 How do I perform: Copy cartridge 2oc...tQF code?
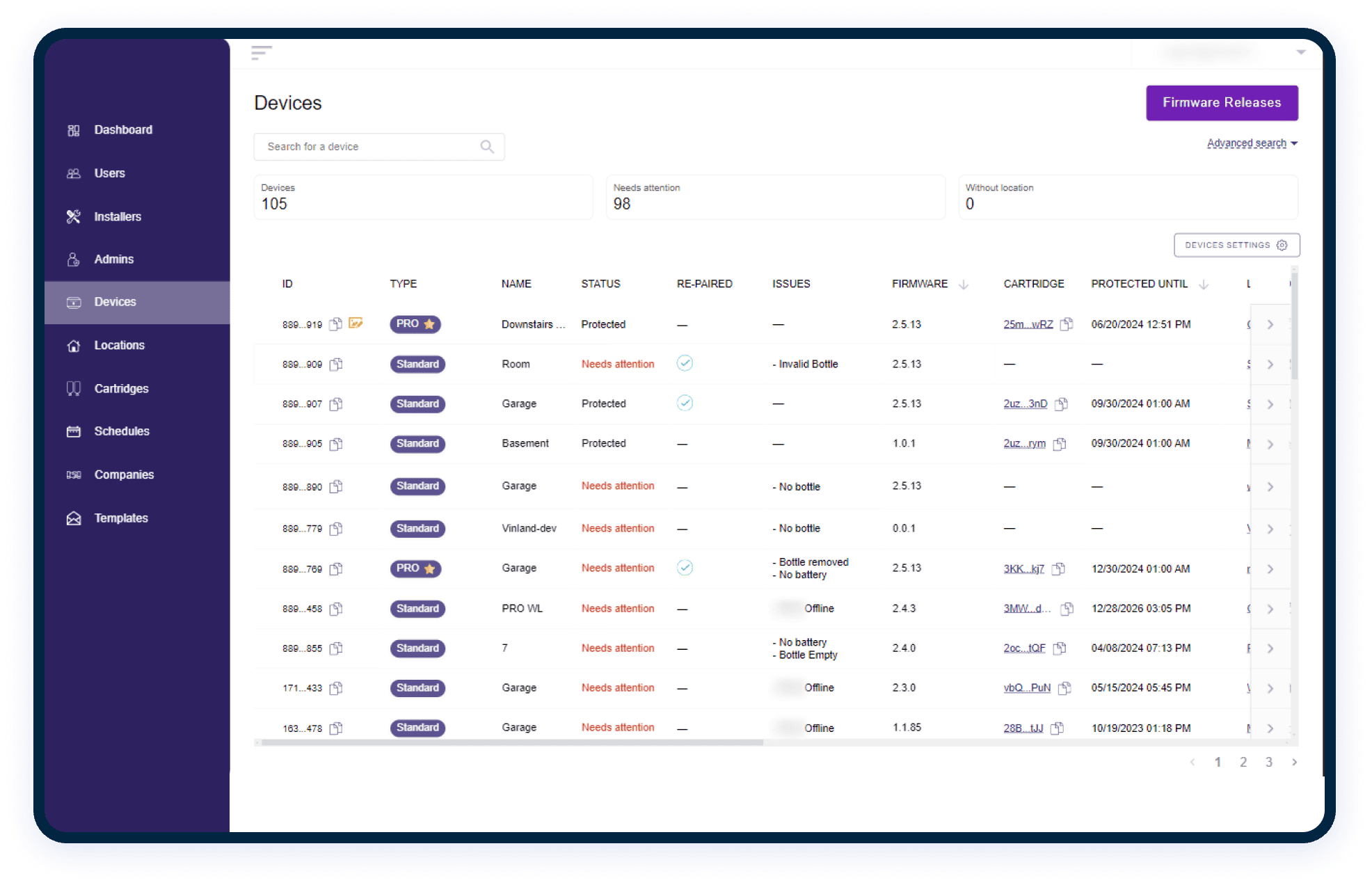(1060, 648)
